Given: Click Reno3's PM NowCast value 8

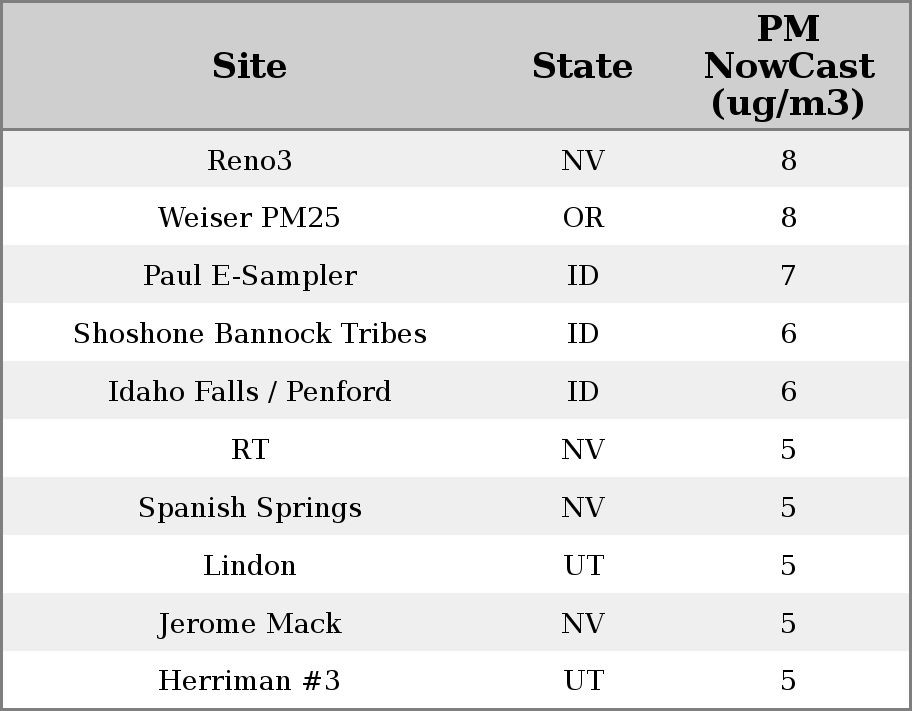Looking at the screenshot, I should tap(788, 161).
